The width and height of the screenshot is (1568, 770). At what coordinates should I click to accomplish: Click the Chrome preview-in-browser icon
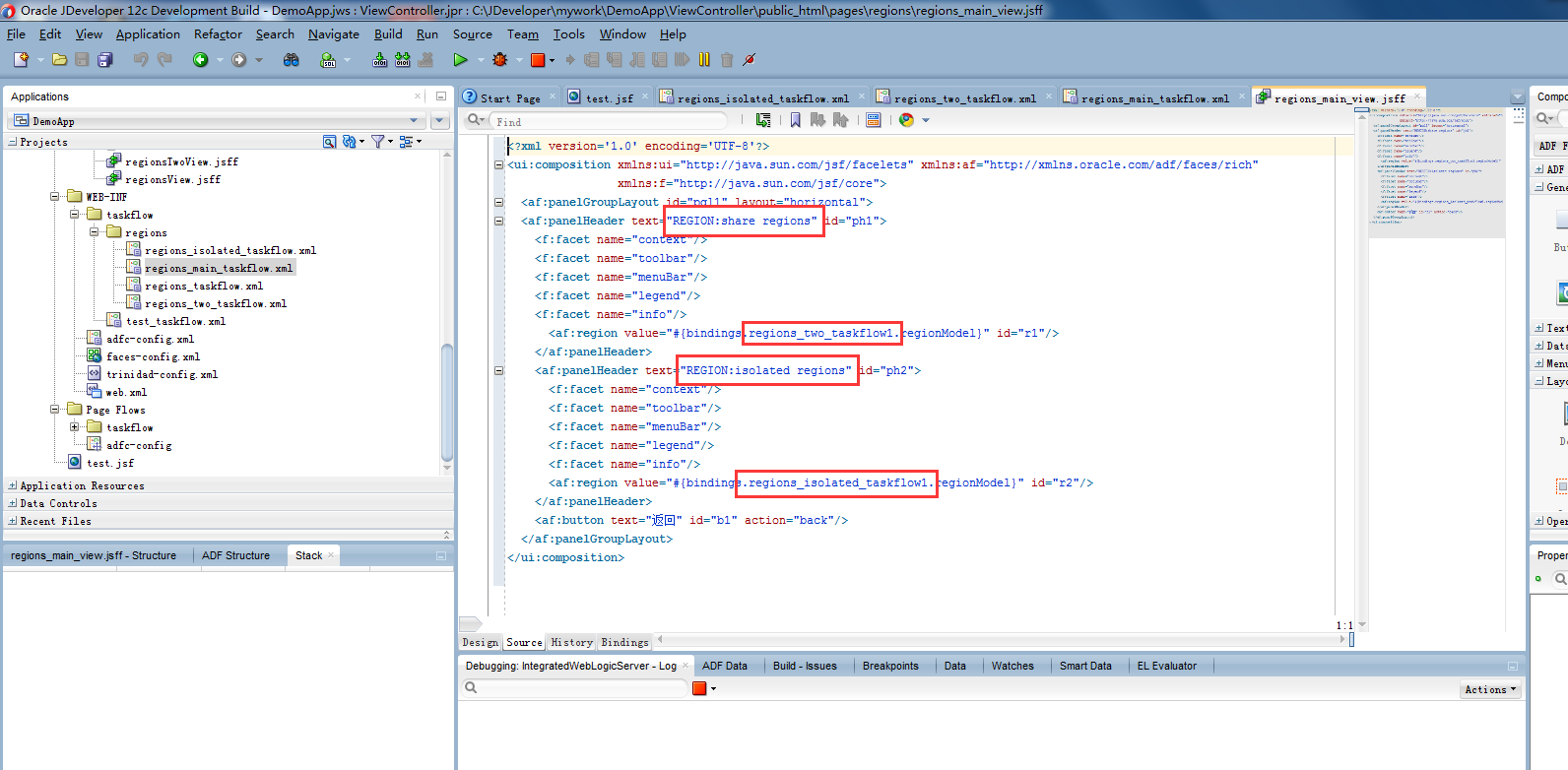906,120
